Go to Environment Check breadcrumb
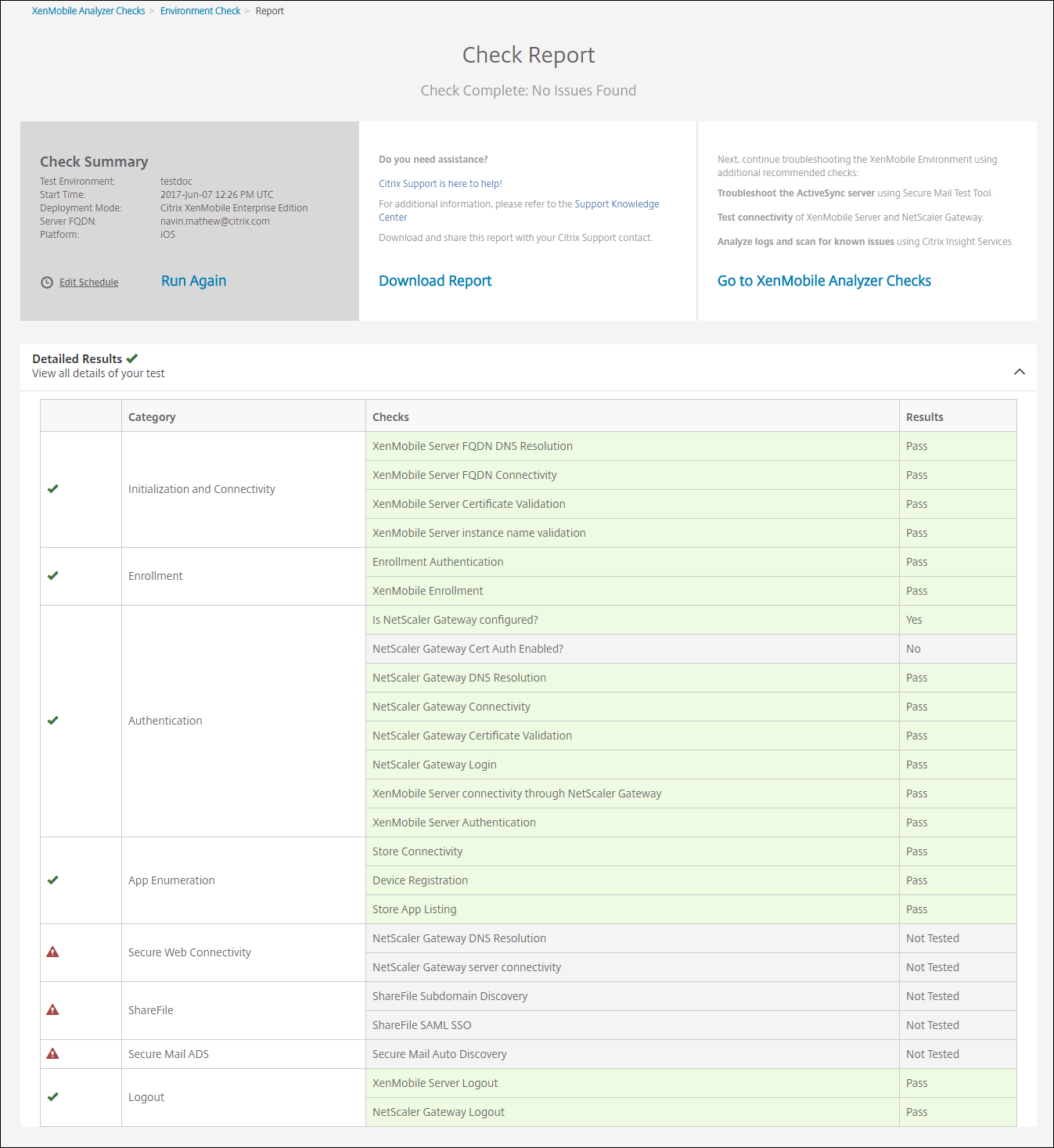The height and width of the screenshot is (1148, 1054). point(200,11)
